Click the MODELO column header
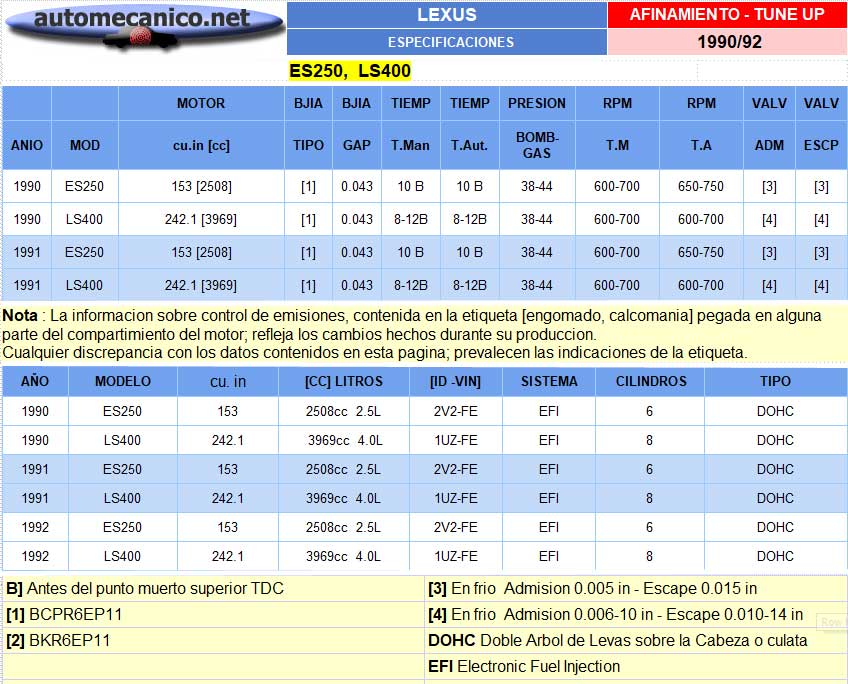Viewport: 848px width, 684px height. (123, 381)
